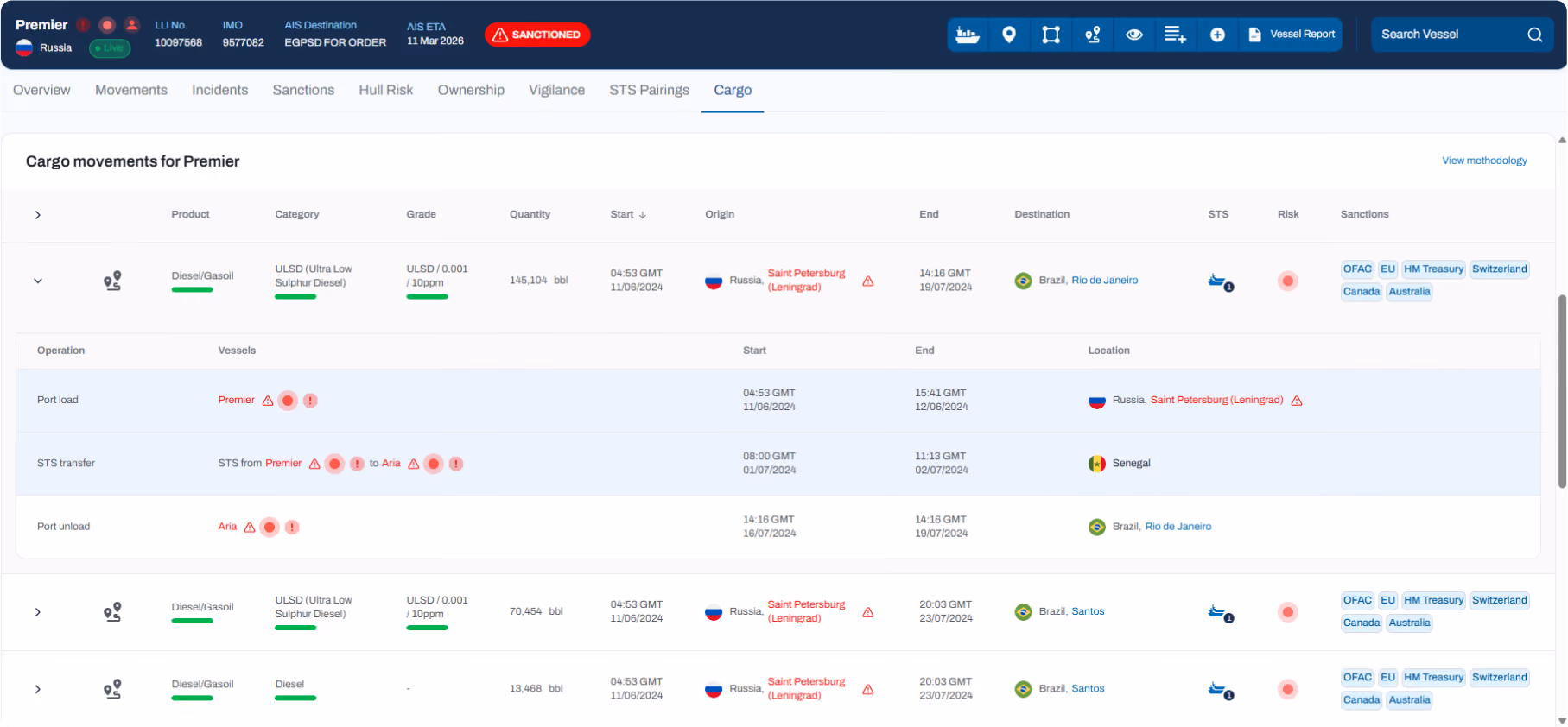Click Saint Petersburg (Leningrad) in Port load location

point(1216,400)
